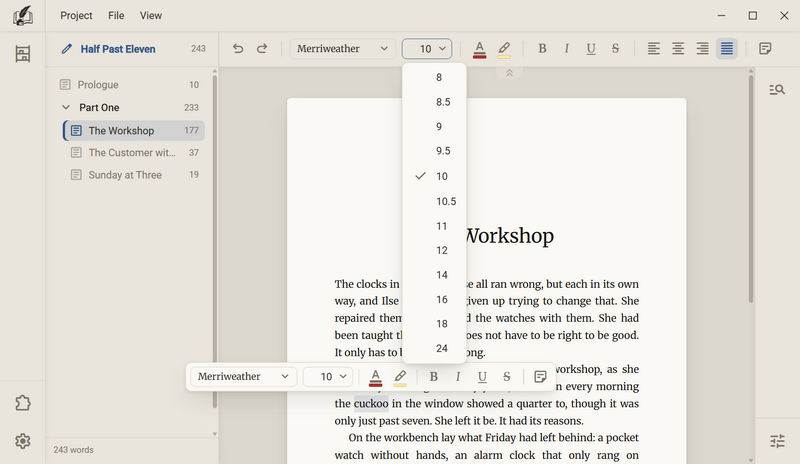
Task: Open font family dropdown in floating toolbar
Action: pyautogui.click(x=243, y=377)
